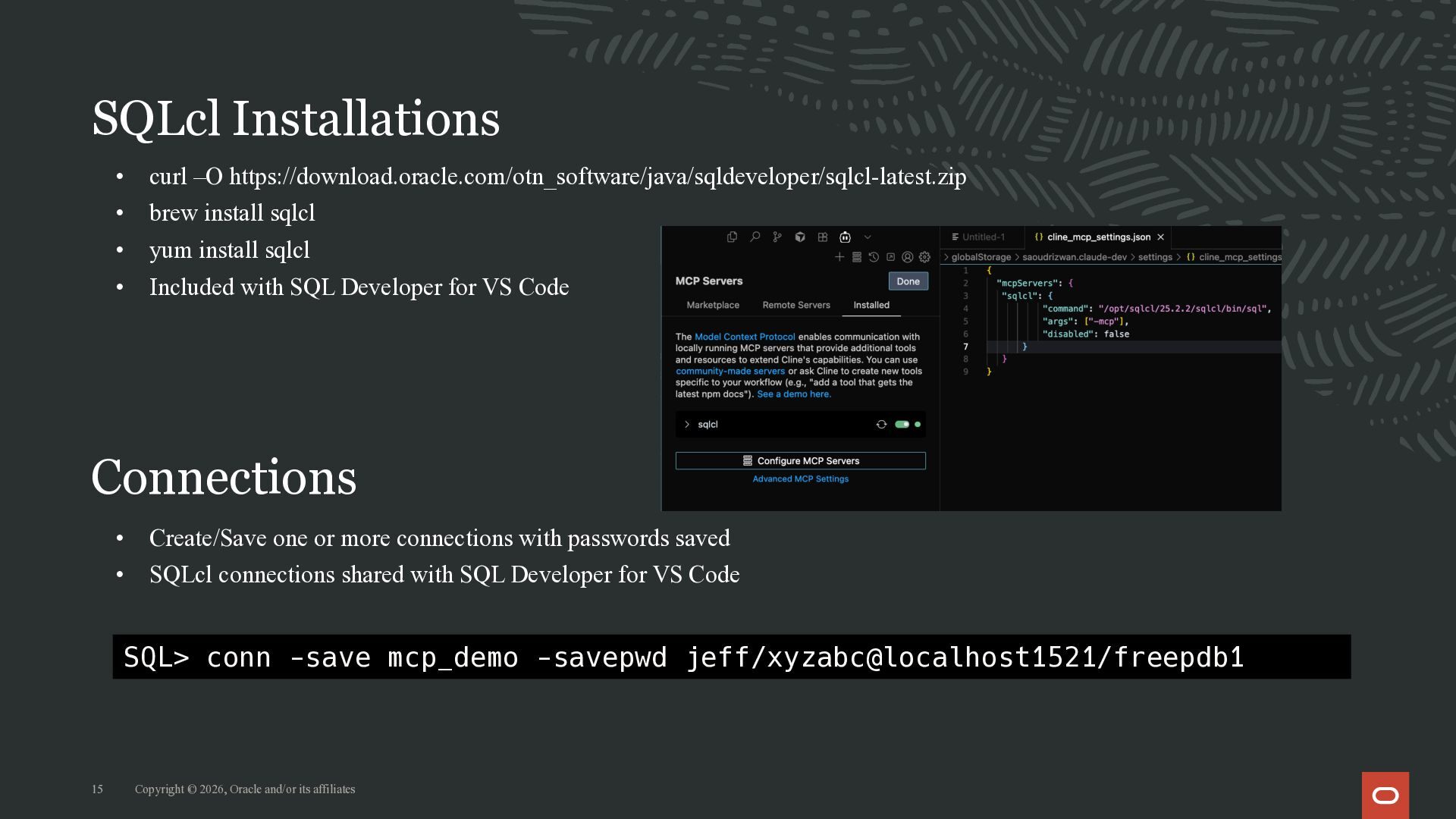Click the "sqlcl" key on line 3
1456x819 pixels.
1019,296
